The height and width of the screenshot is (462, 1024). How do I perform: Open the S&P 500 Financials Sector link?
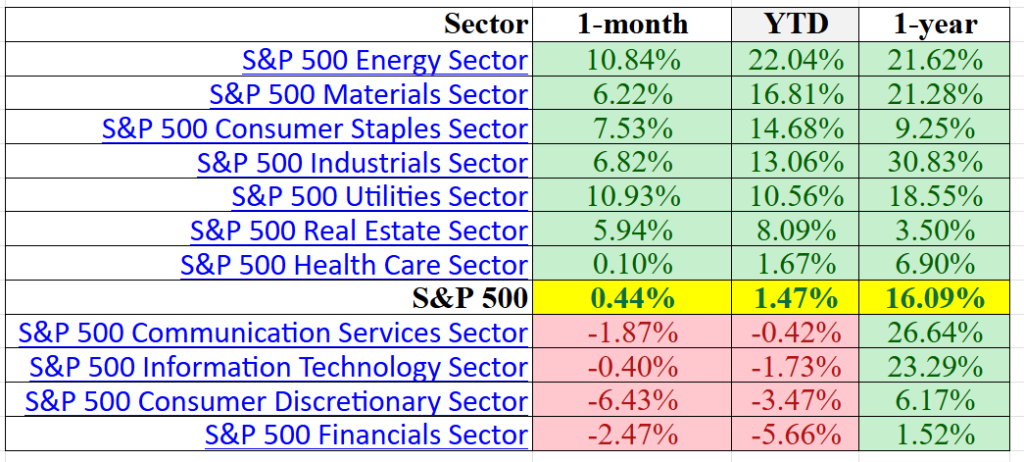tap(366, 435)
